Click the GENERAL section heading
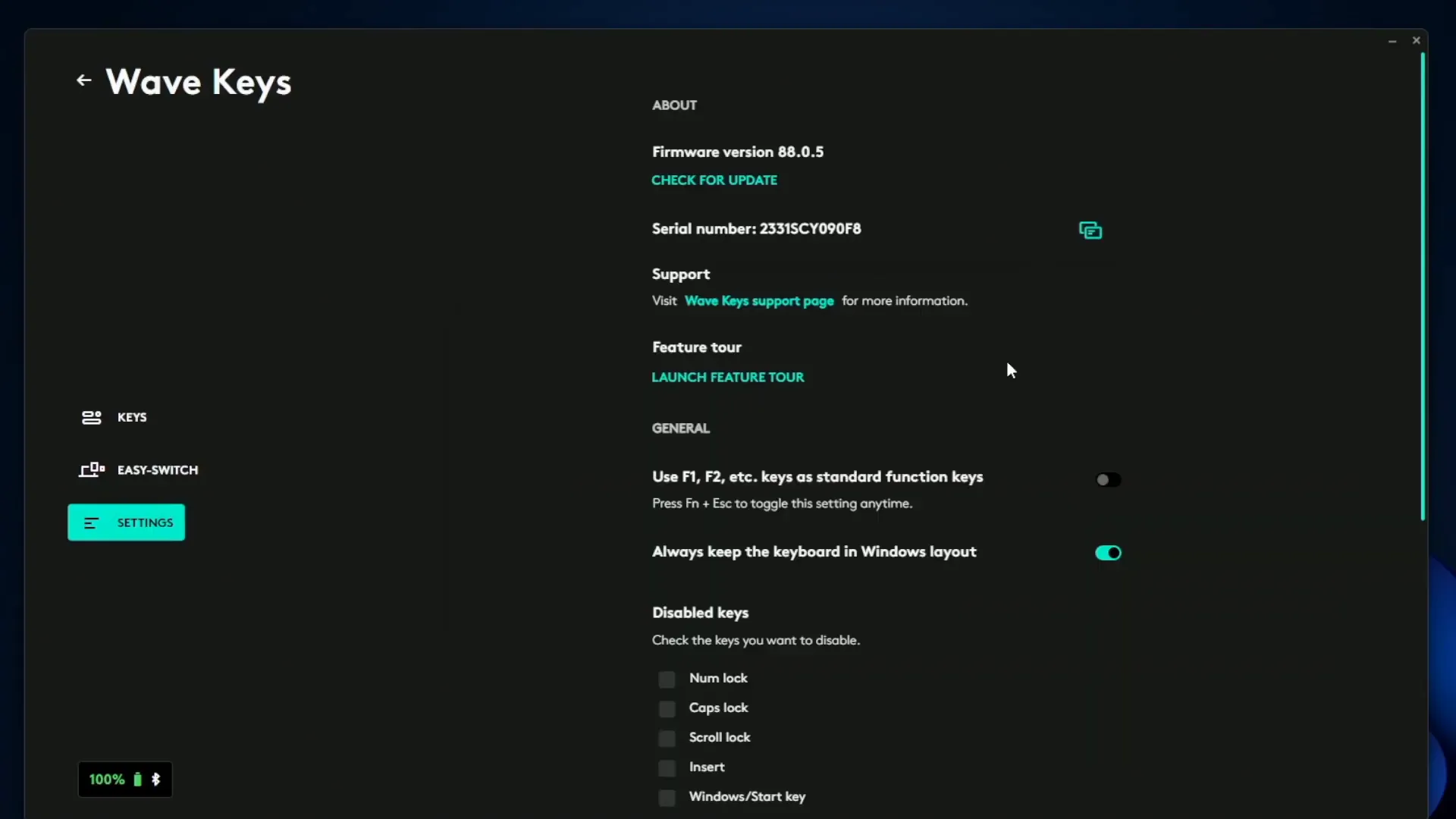The image size is (1456, 819). (681, 428)
